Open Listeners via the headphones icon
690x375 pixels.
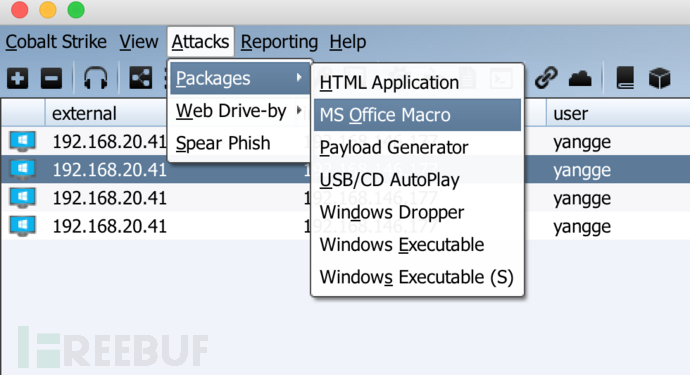95,78
